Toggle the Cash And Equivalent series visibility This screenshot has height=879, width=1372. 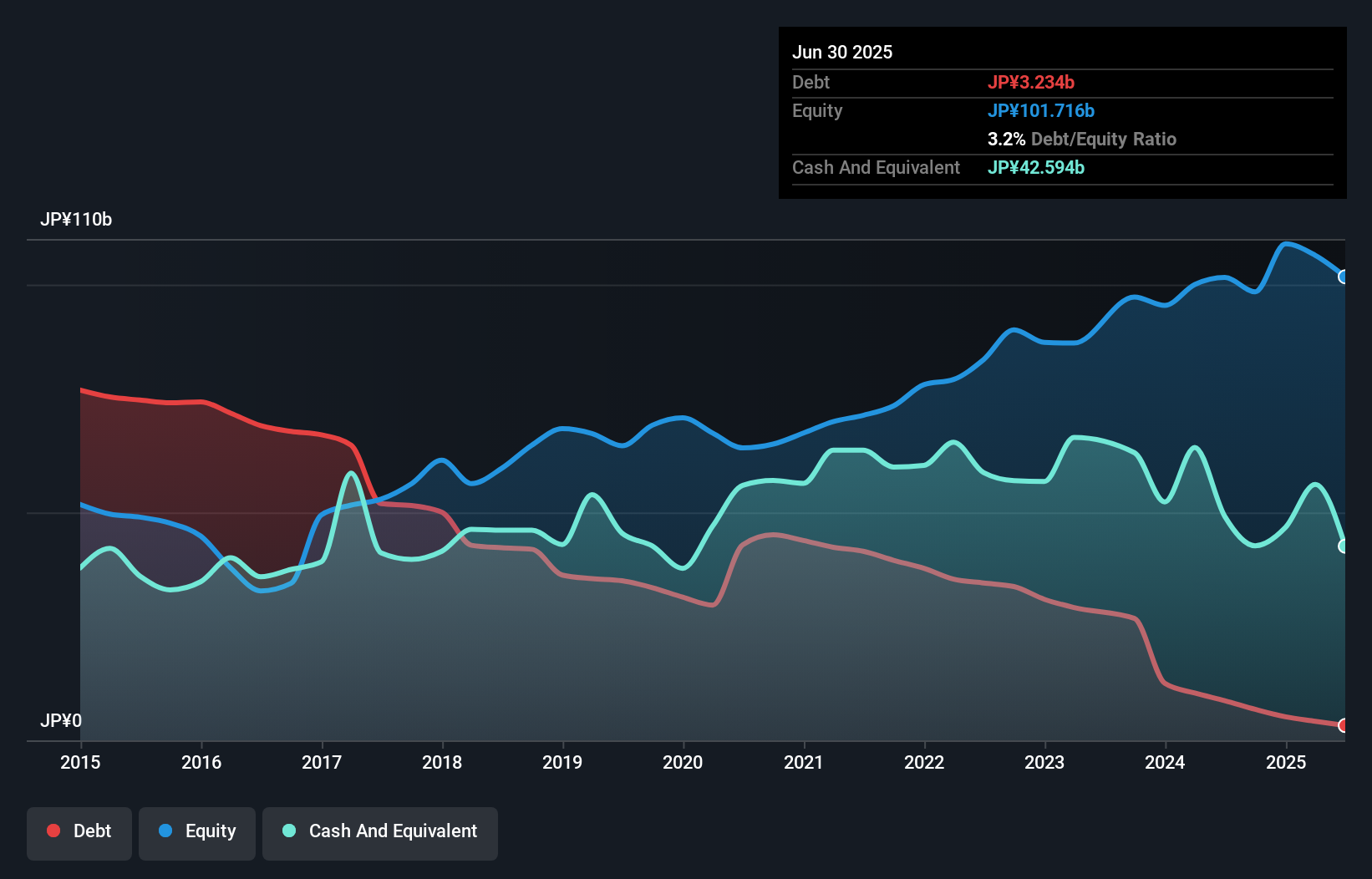tap(379, 831)
